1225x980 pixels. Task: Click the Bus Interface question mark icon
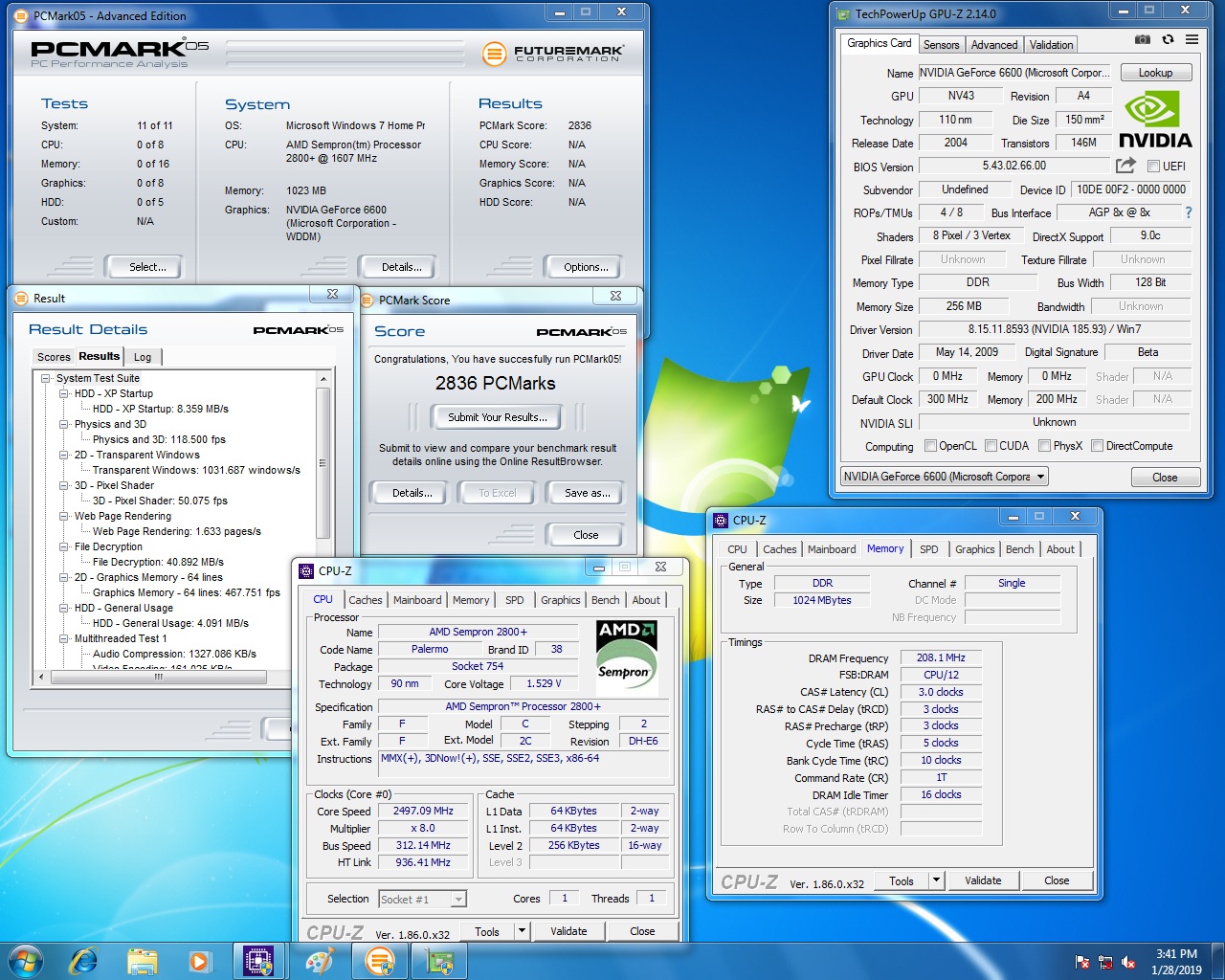click(x=1189, y=212)
